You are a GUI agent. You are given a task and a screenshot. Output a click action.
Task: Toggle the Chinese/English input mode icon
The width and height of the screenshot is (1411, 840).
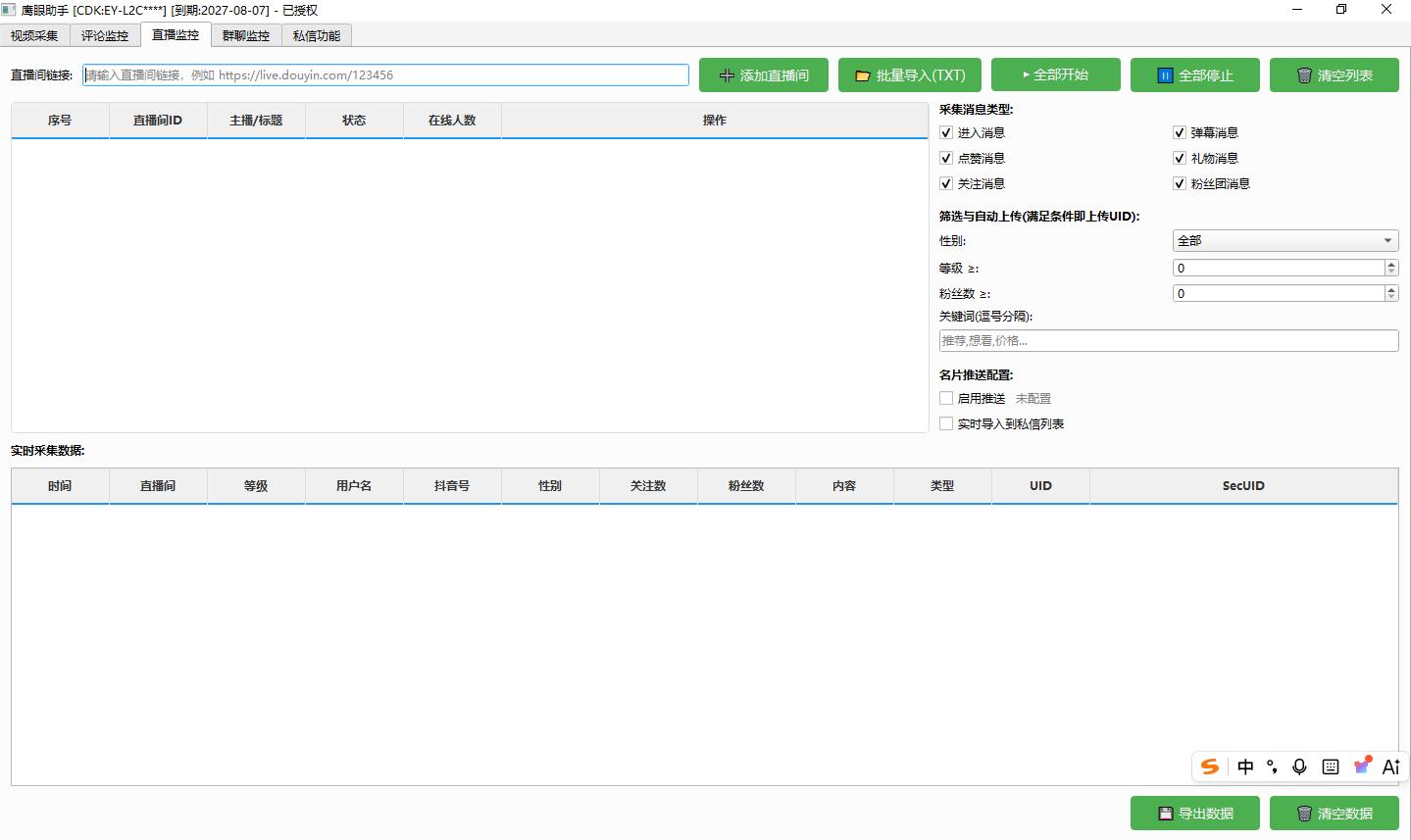pyautogui.click(x=1245, y=766)
